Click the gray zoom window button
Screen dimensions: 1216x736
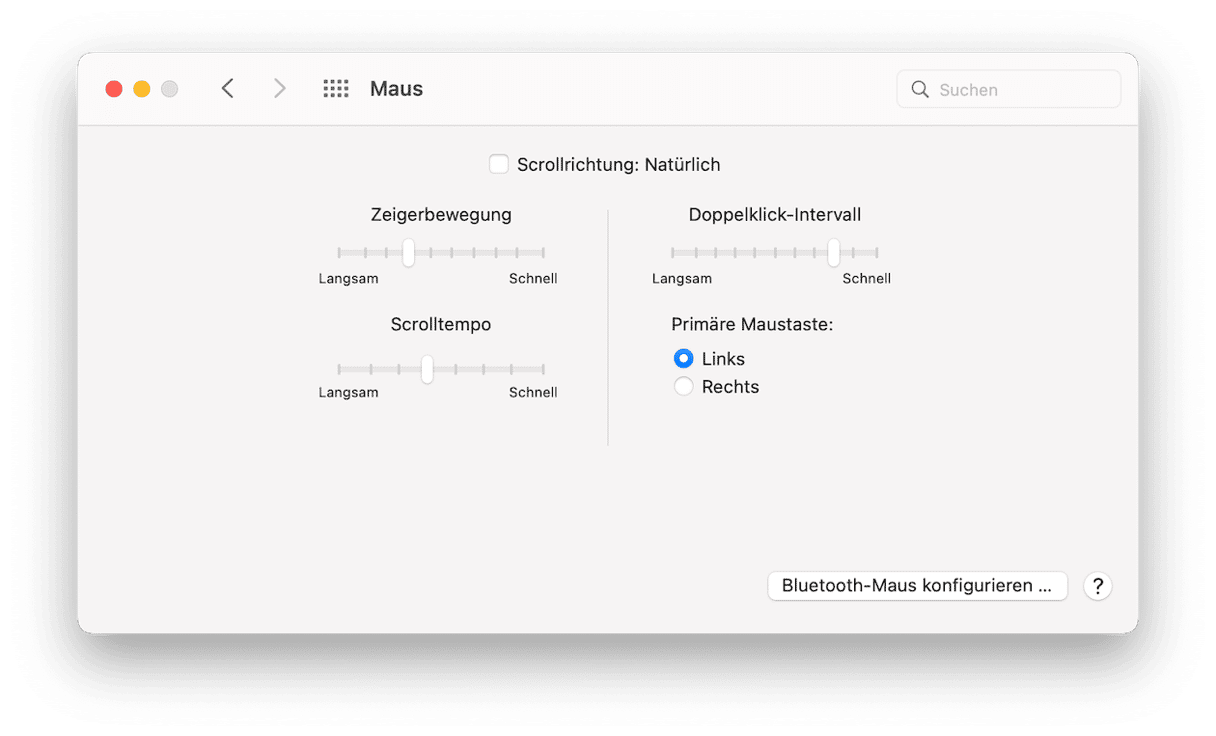point(170,89)
